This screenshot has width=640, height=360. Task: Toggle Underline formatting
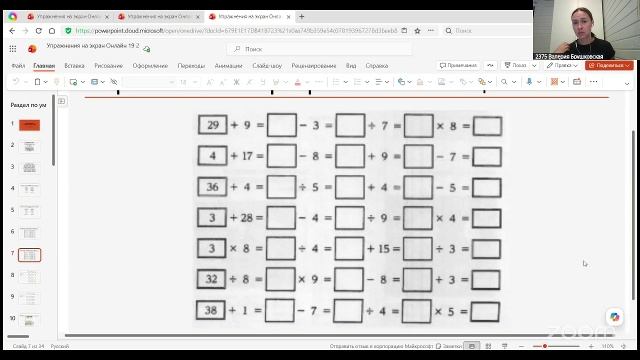coord(262,82)
